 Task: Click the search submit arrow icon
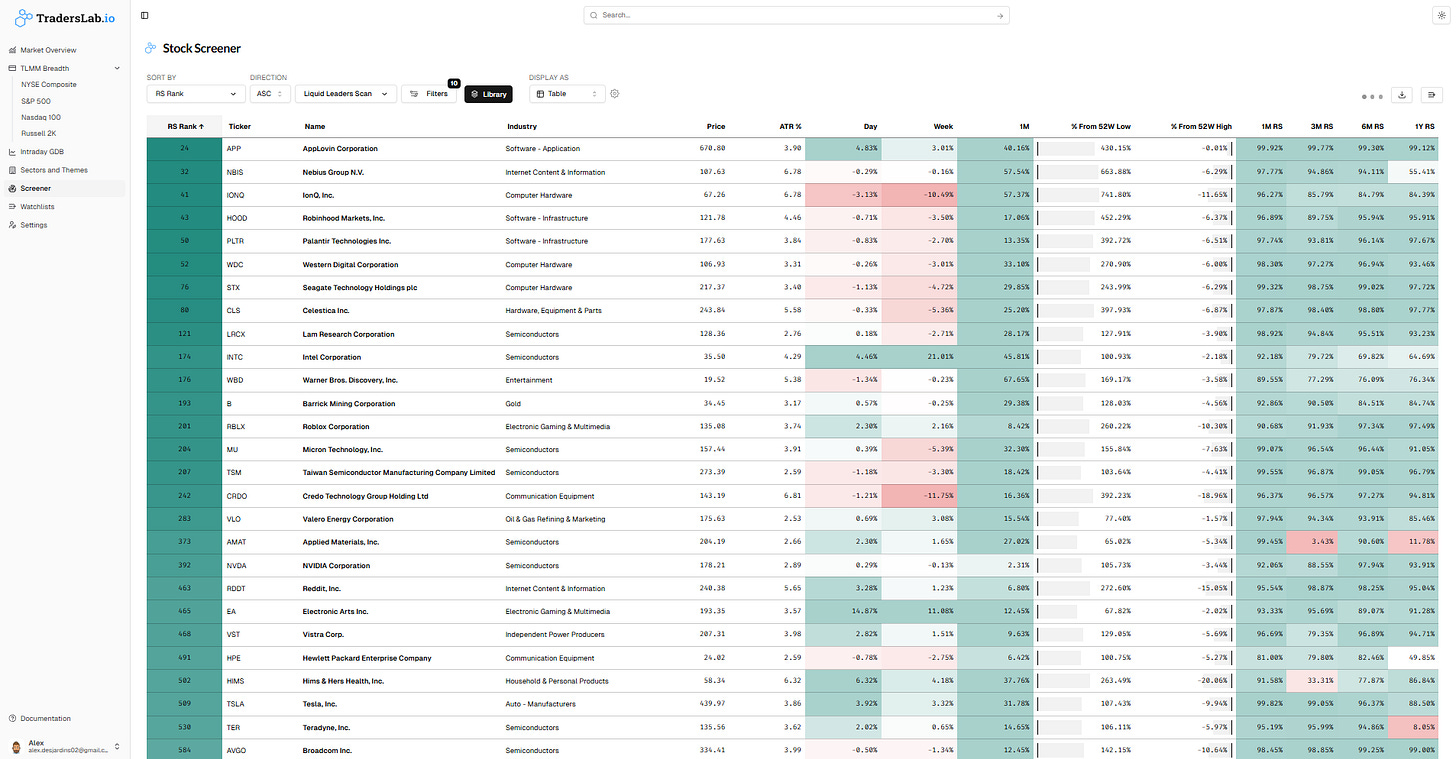click(999, 16)
